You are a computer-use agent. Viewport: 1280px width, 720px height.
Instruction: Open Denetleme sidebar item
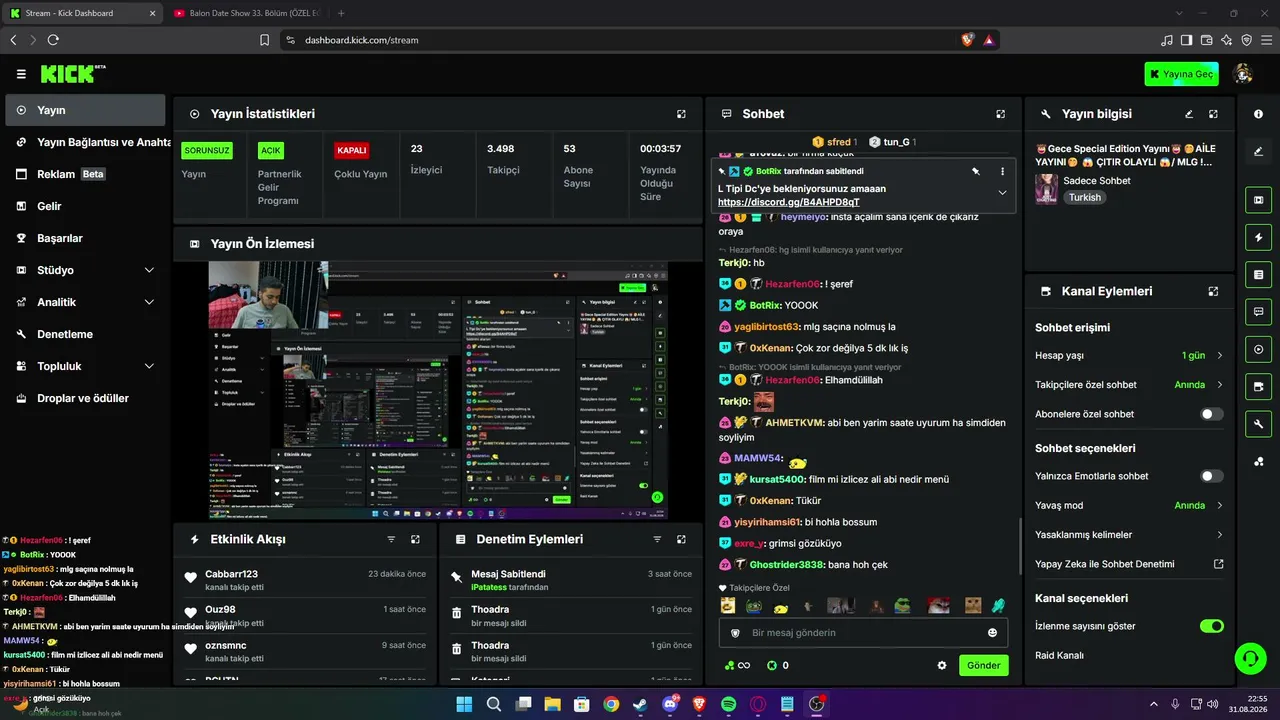(x=85, y=334)
